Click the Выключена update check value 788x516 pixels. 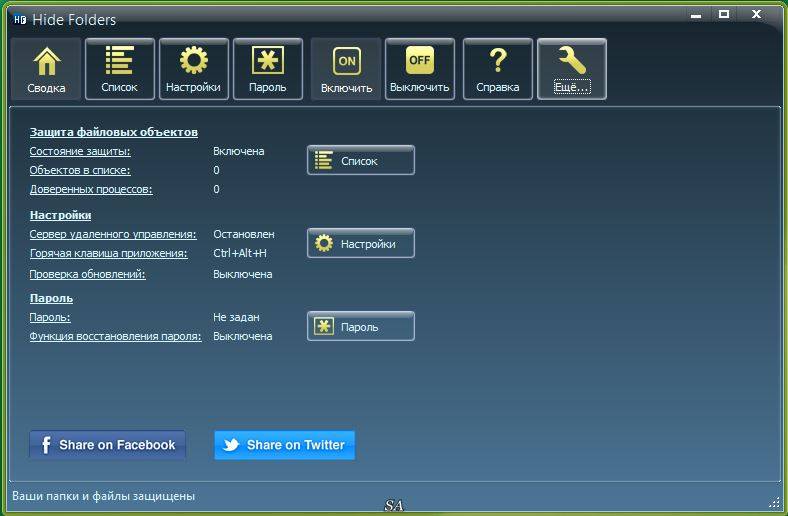(x=243, y=274)
